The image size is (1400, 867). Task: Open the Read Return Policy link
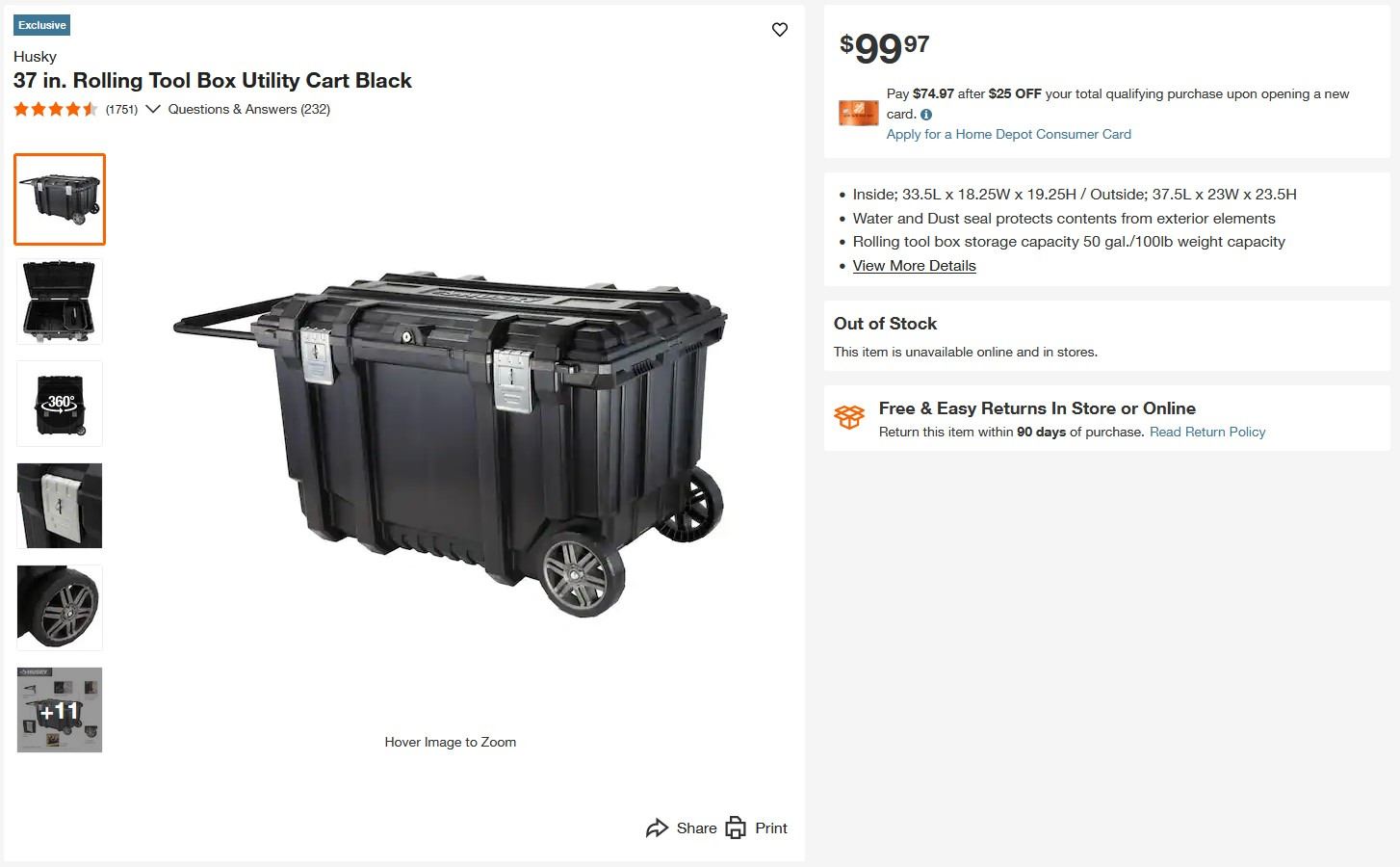1206,433
